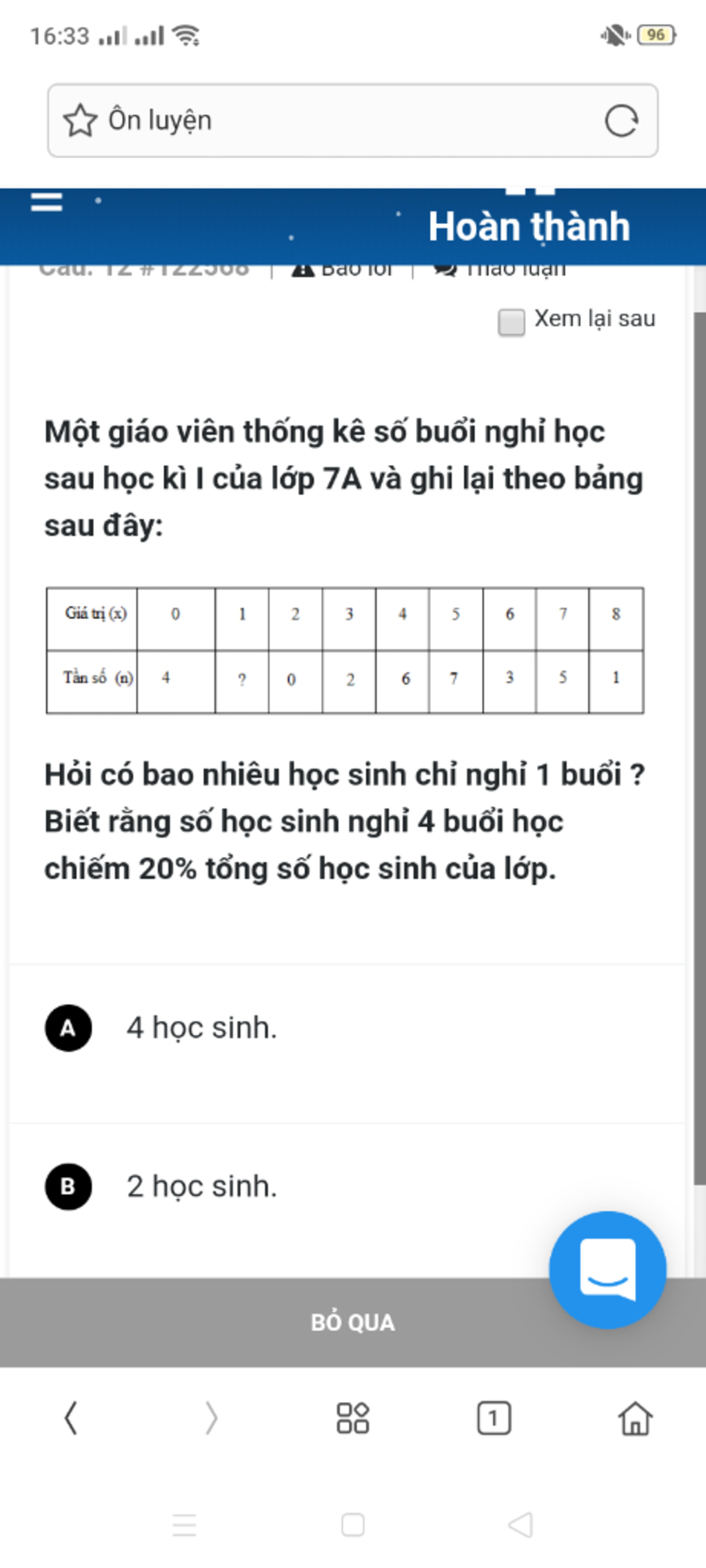Show open tabs counter

[494, 1418]
